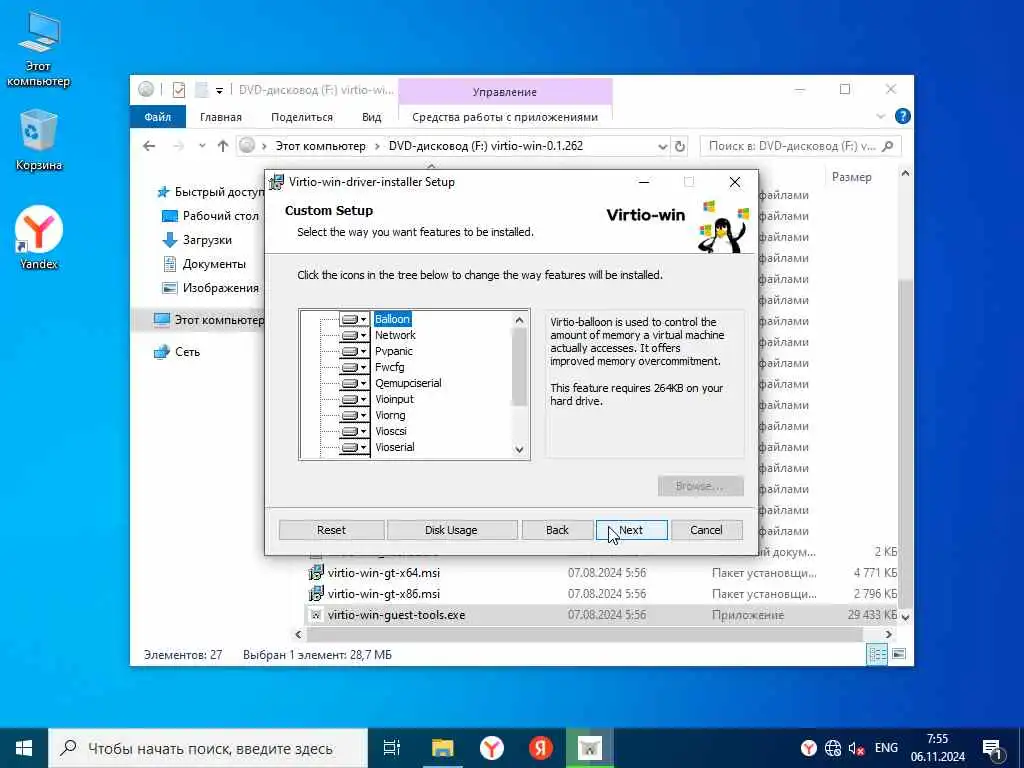Open the Главная ribbon tab
The image size is (1024, 768).
pos(221,117)
